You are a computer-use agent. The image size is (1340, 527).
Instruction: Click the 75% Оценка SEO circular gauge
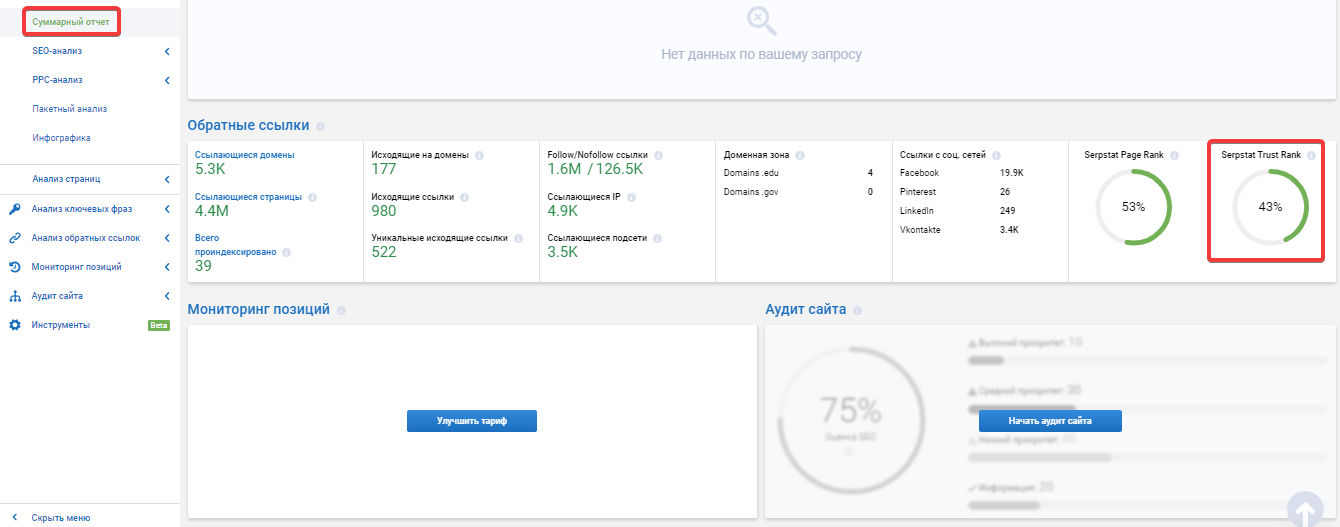(851, 420)
